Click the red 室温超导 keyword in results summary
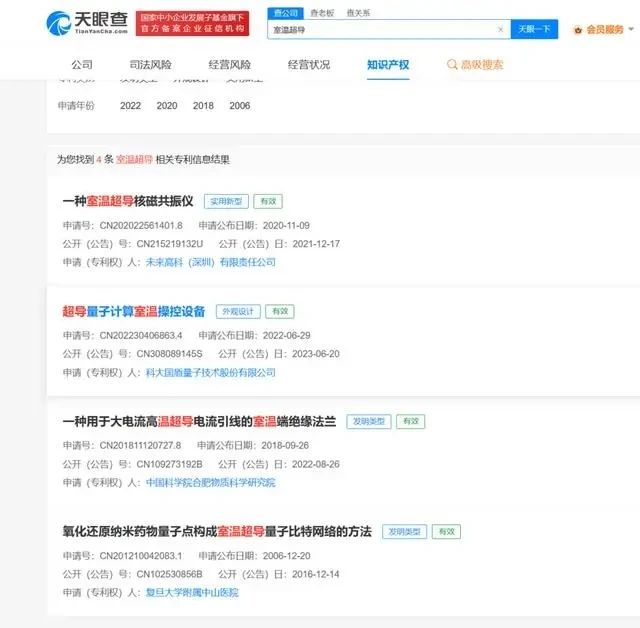640x628 pixels. point(134,160)
